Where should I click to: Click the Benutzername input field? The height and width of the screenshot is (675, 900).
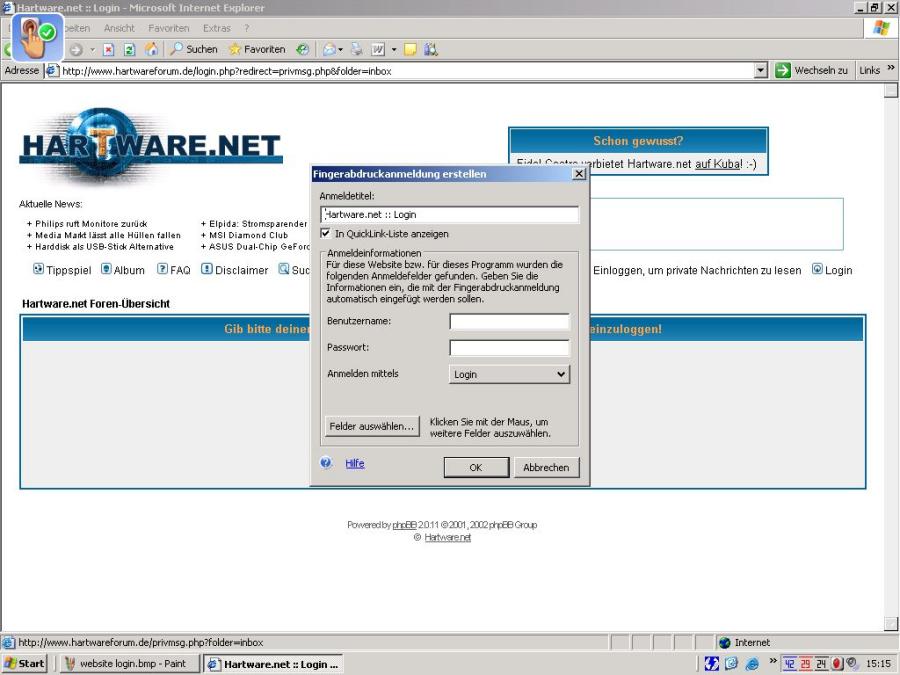[x=509, y=321]
